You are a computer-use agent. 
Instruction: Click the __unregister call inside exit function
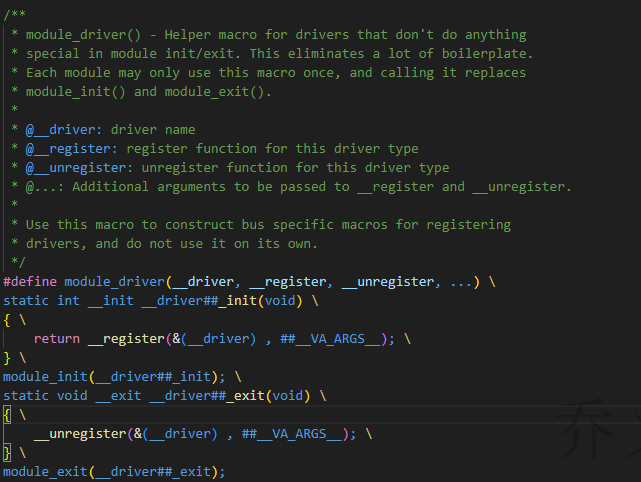point(80,433)
